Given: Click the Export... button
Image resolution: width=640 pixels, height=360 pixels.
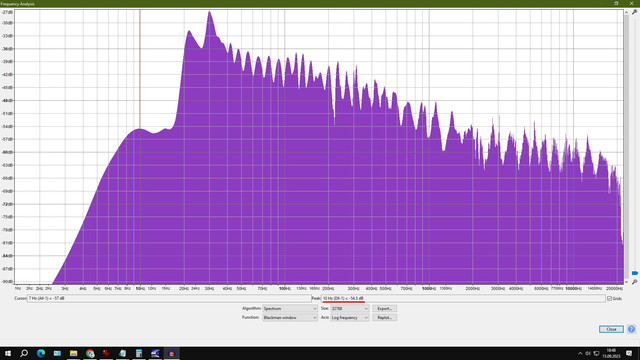Looking at the screenshot, I should pyautogui.click(x=384, y=309).
